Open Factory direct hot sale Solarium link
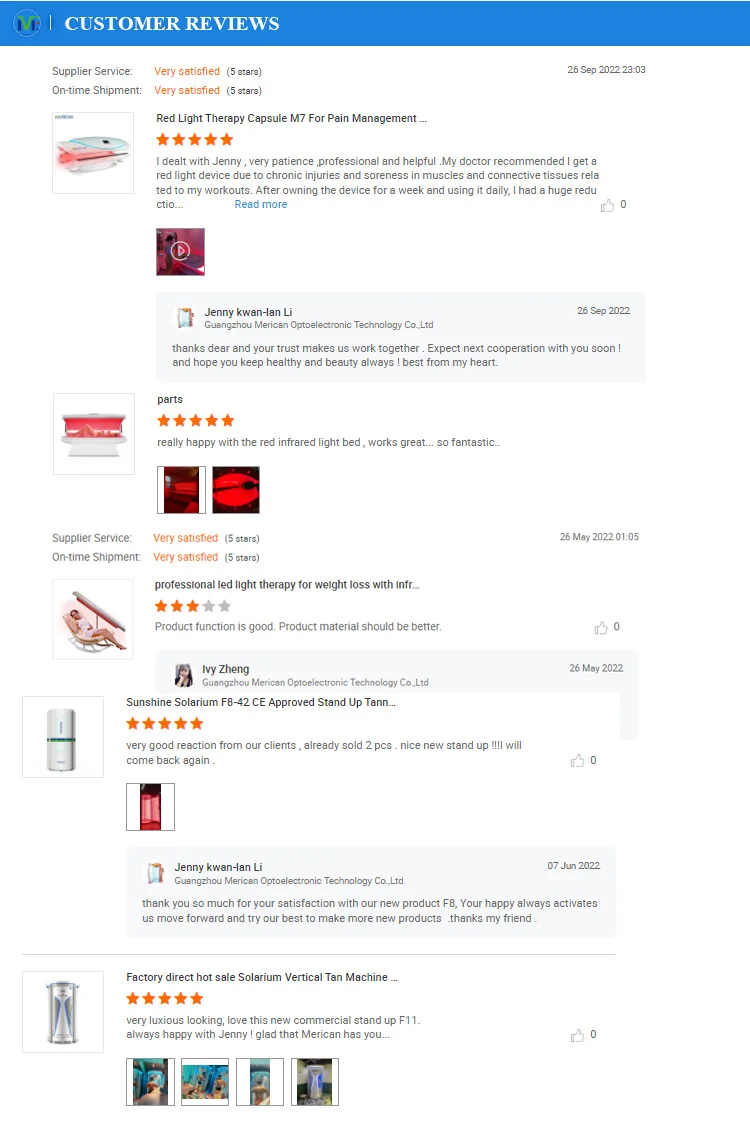 click(262, 977)
